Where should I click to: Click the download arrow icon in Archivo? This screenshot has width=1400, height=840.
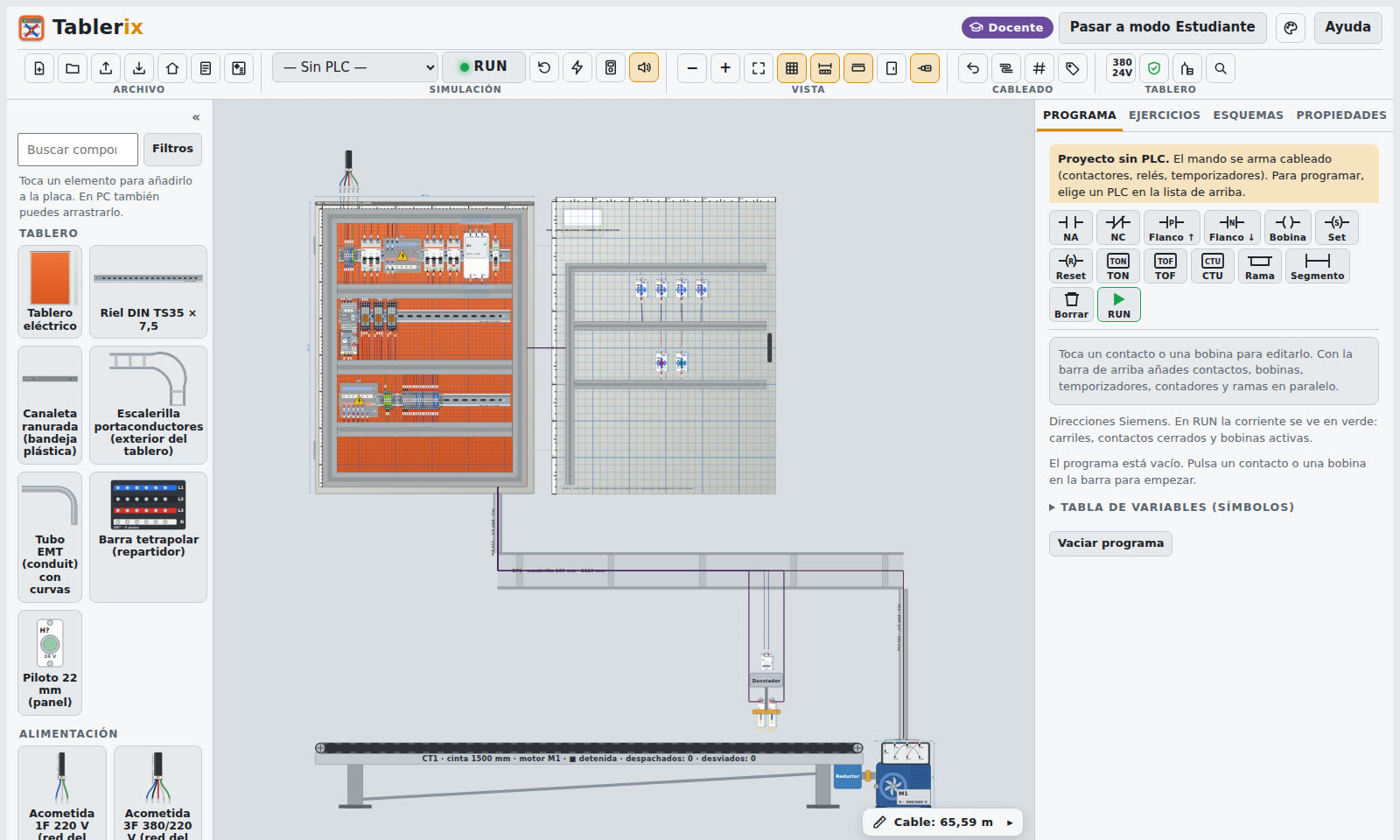(x=139, y=68)
